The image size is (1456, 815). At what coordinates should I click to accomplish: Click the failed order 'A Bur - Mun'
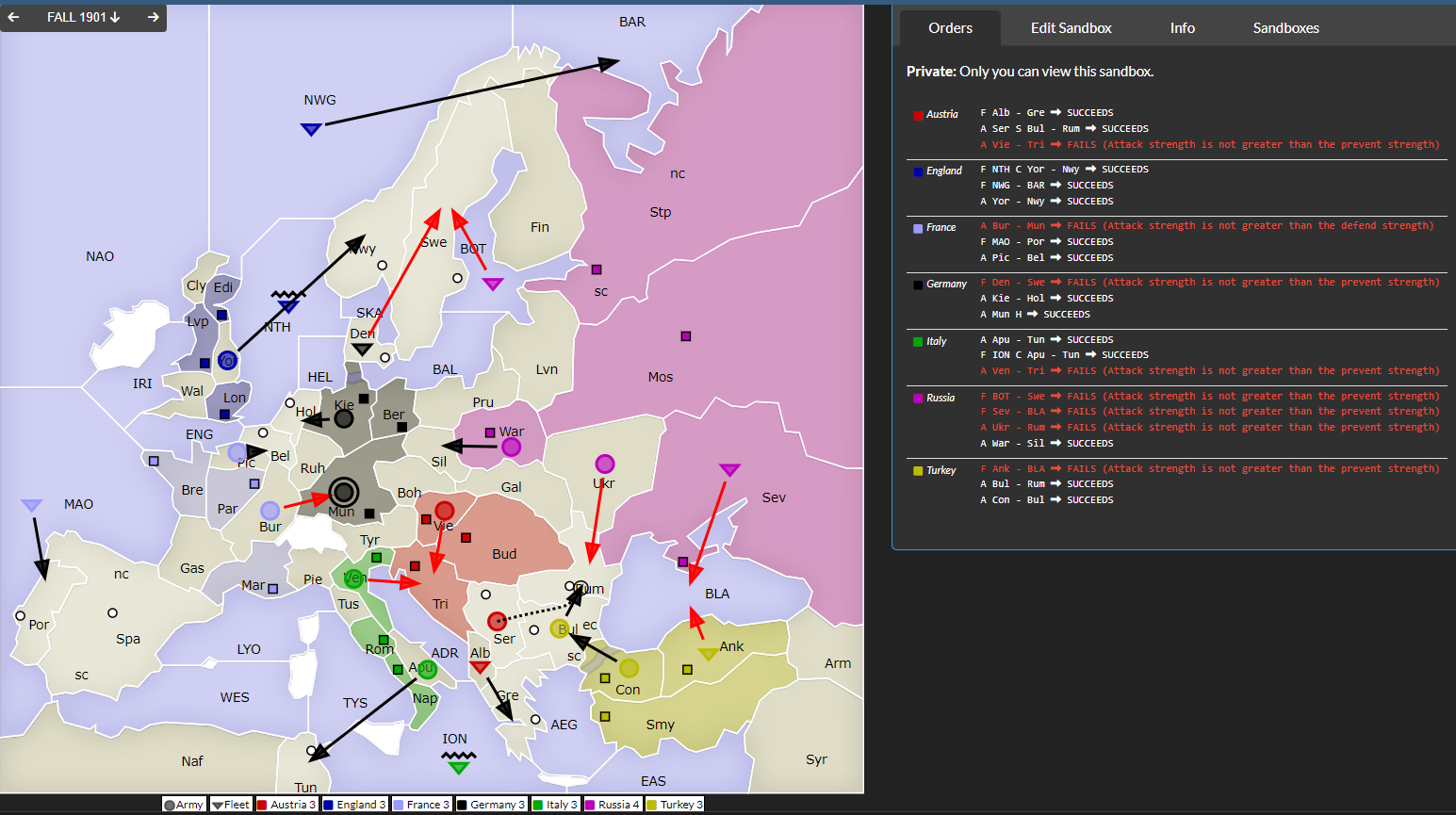[1206, 226]
